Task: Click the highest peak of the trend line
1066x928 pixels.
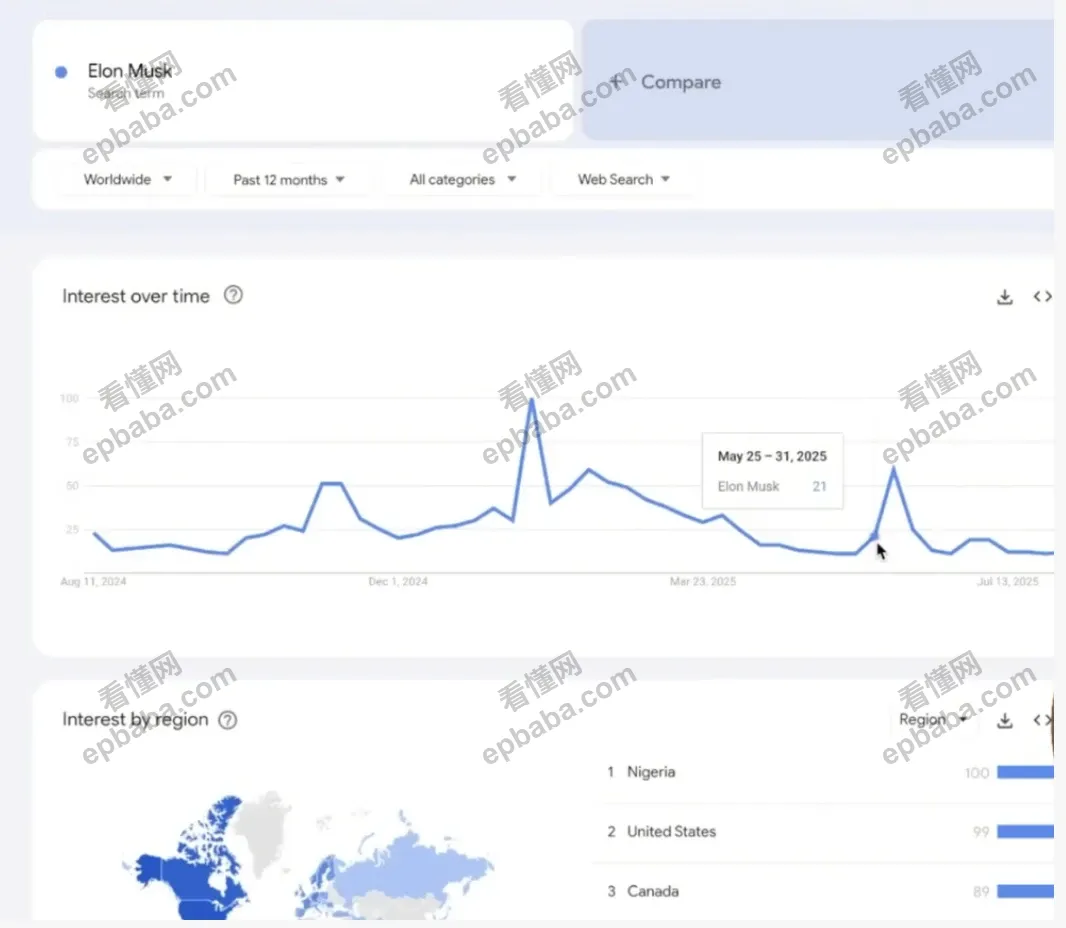Action: pyautogui.click(x=531, y=400)
